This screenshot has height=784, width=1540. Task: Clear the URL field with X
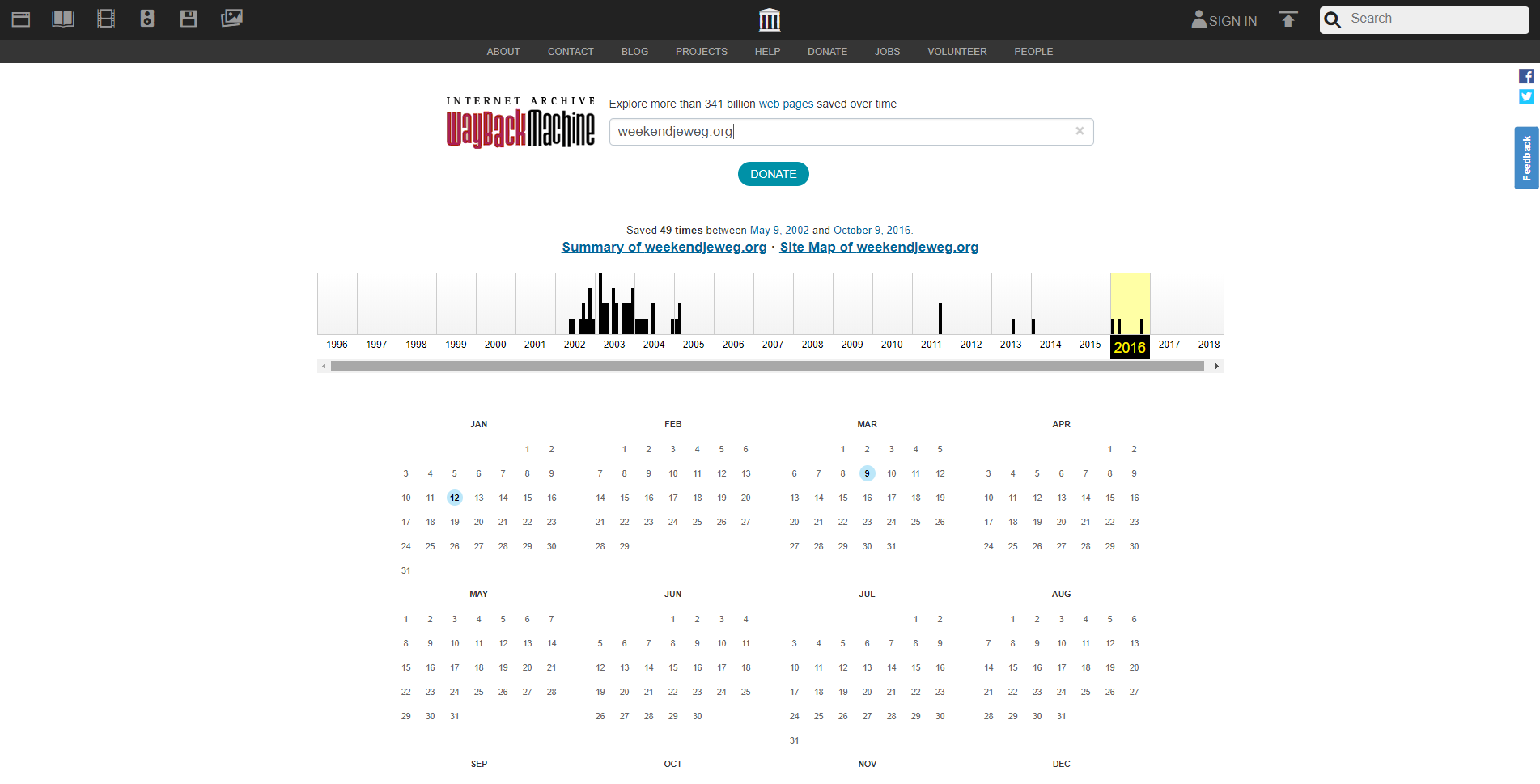click(1080, 131)
